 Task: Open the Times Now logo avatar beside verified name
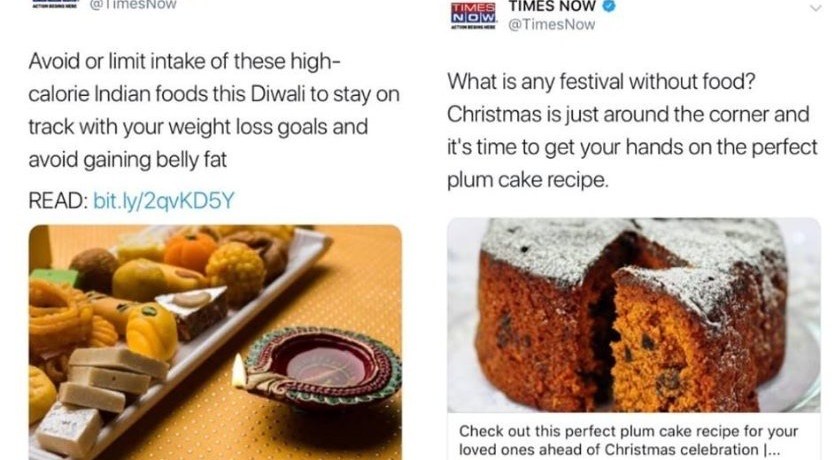pos(473,15)
